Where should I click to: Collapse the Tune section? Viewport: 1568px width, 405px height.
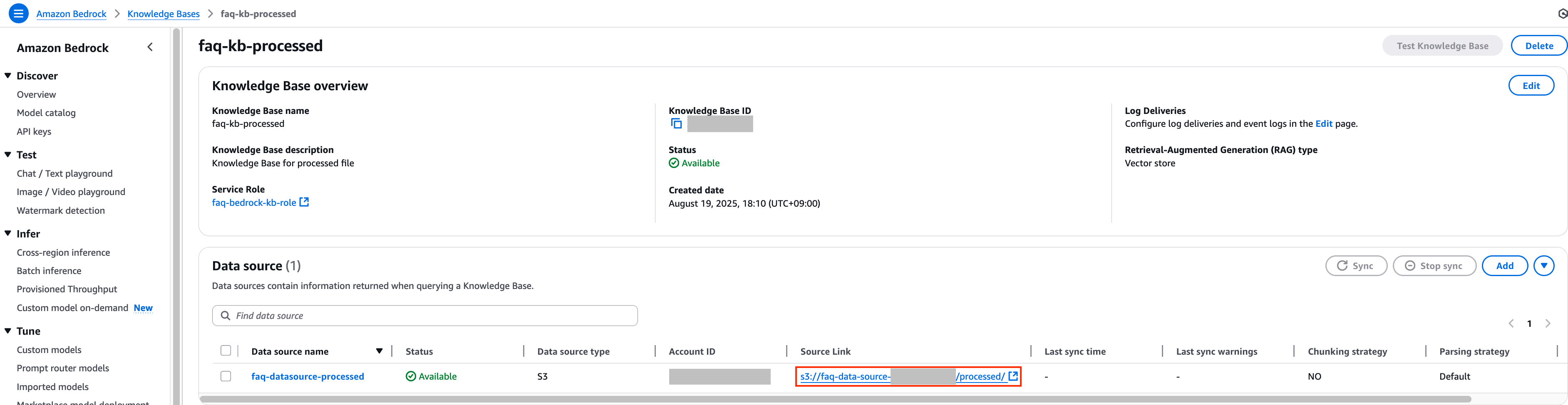(8, 331)
